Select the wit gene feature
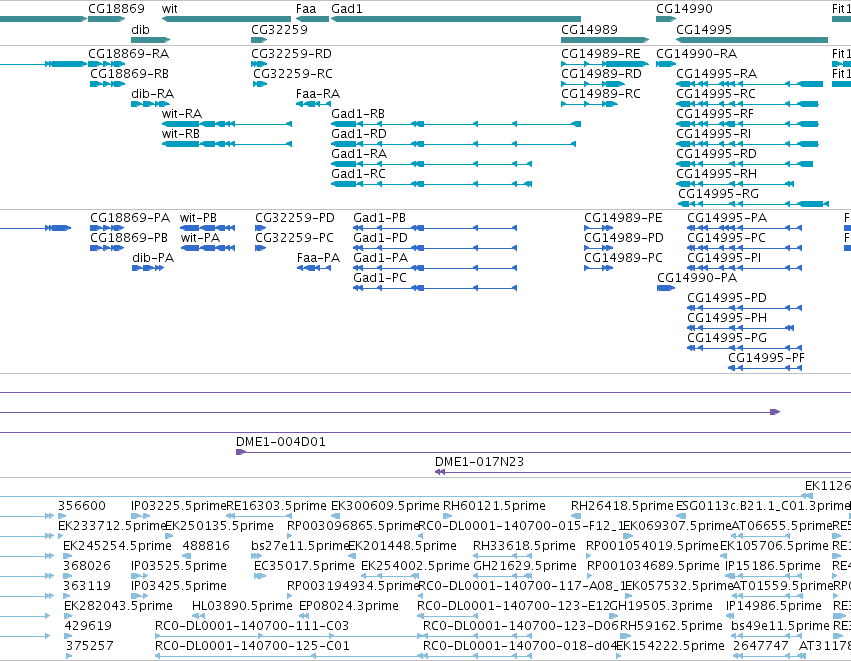 [226, 19]
